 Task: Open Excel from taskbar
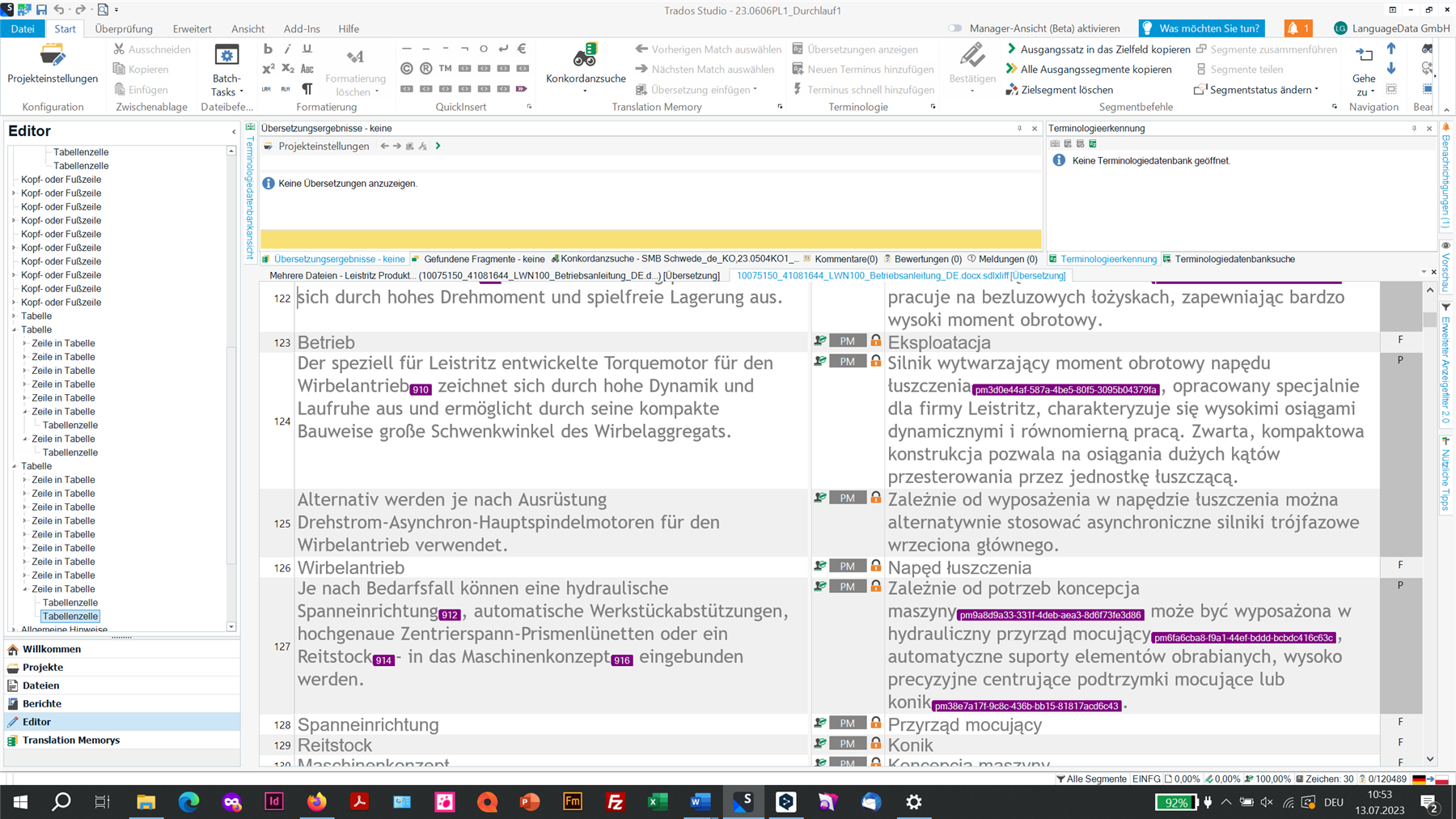click(x=657, y=802)
